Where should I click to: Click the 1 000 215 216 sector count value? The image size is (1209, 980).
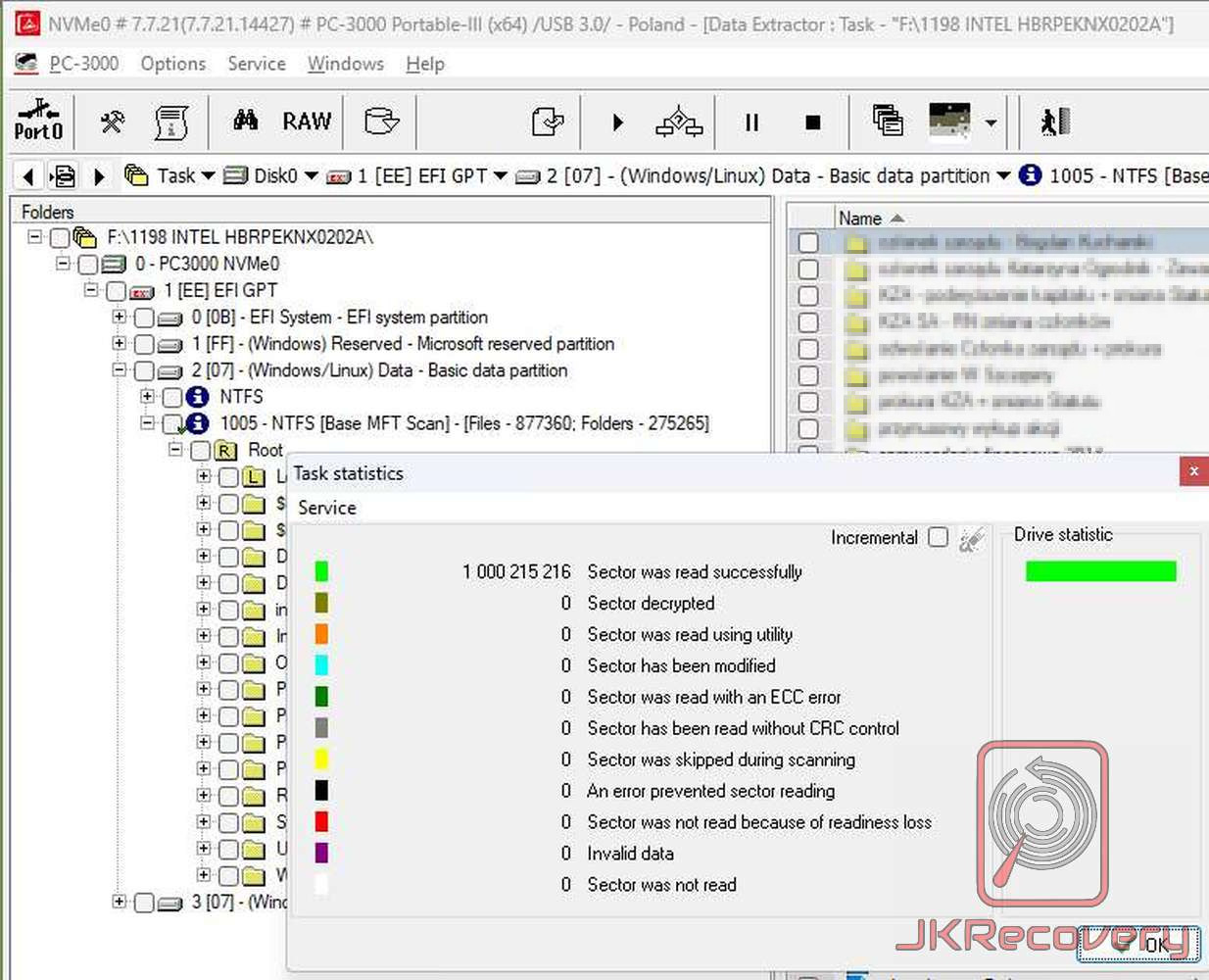click(516, 571)
